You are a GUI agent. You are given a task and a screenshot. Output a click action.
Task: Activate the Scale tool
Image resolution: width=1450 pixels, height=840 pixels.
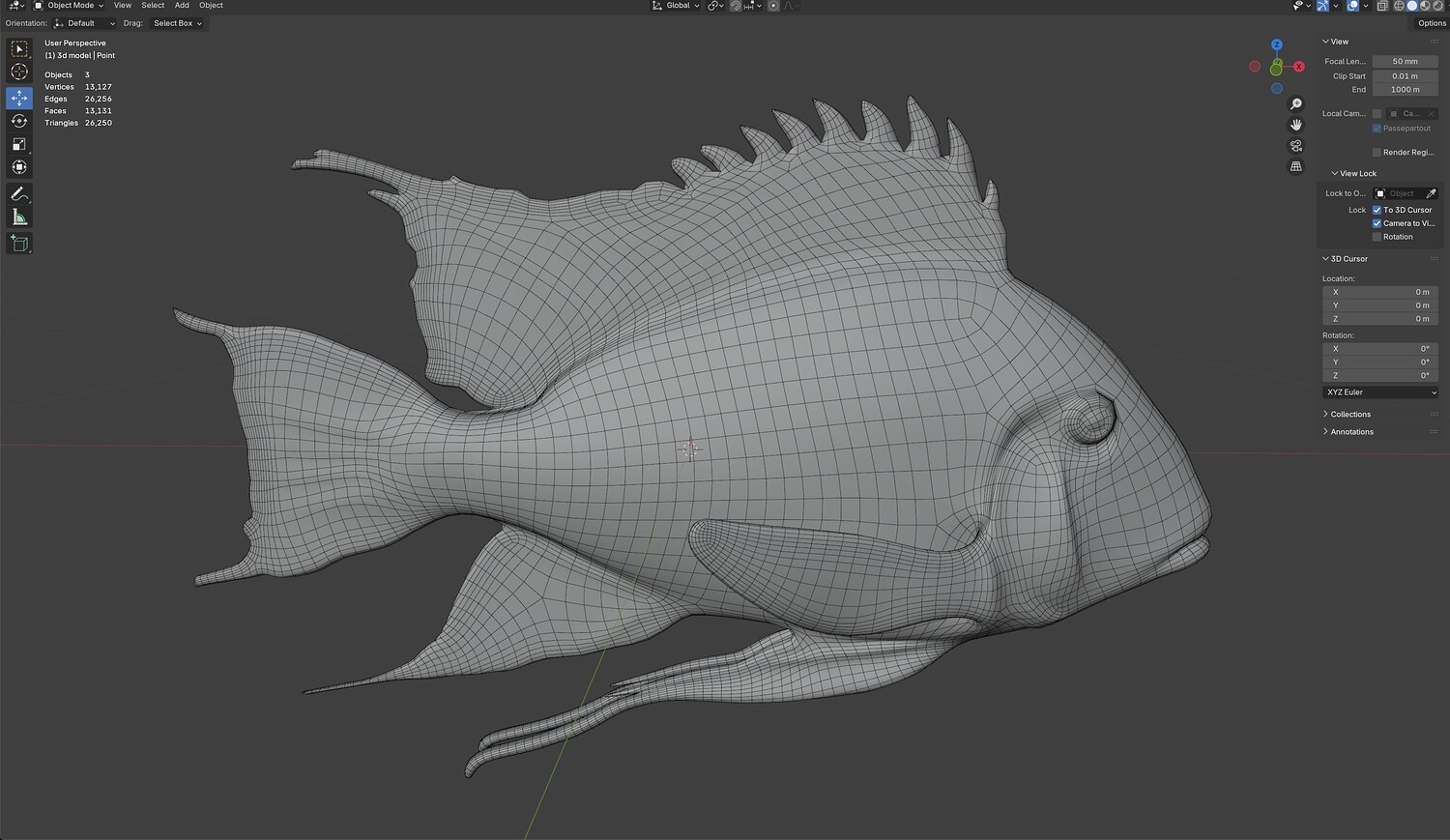point(19,144)
